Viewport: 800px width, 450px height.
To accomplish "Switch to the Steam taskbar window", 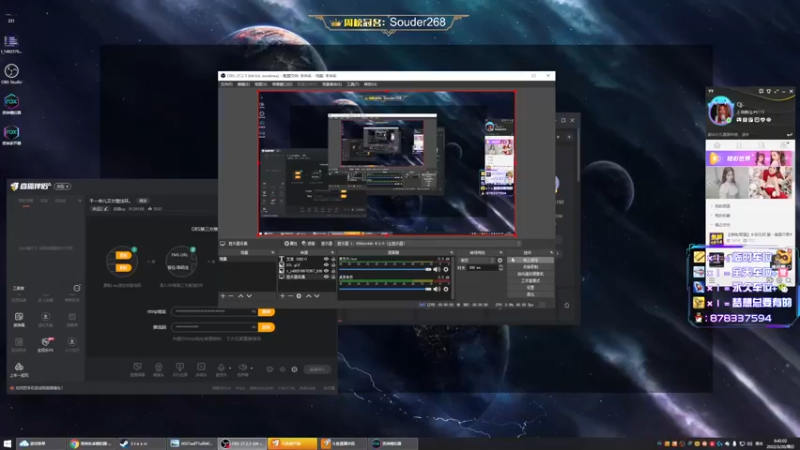I will pyautogui.click(x=141, y=443).
